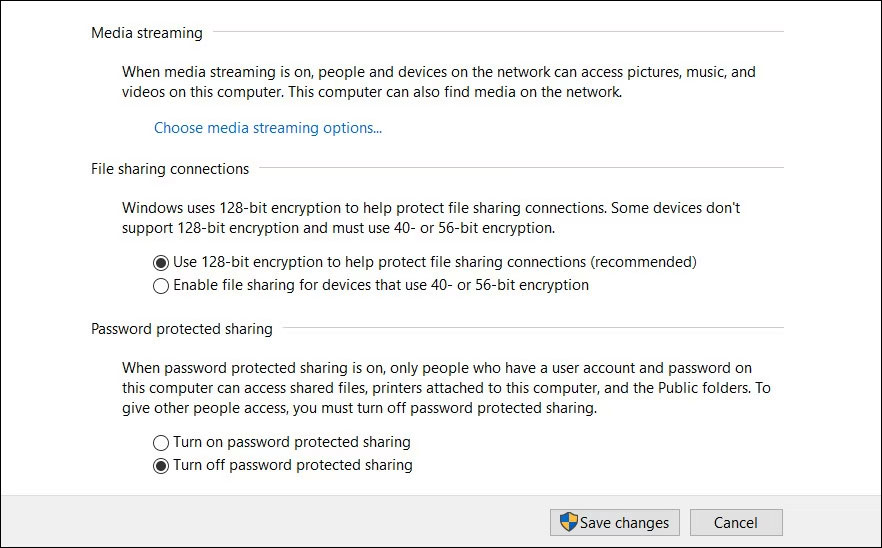This screenshot has height=548, width=882.
Task: Click the Media streaming section heading
Action: click(147, 33)
